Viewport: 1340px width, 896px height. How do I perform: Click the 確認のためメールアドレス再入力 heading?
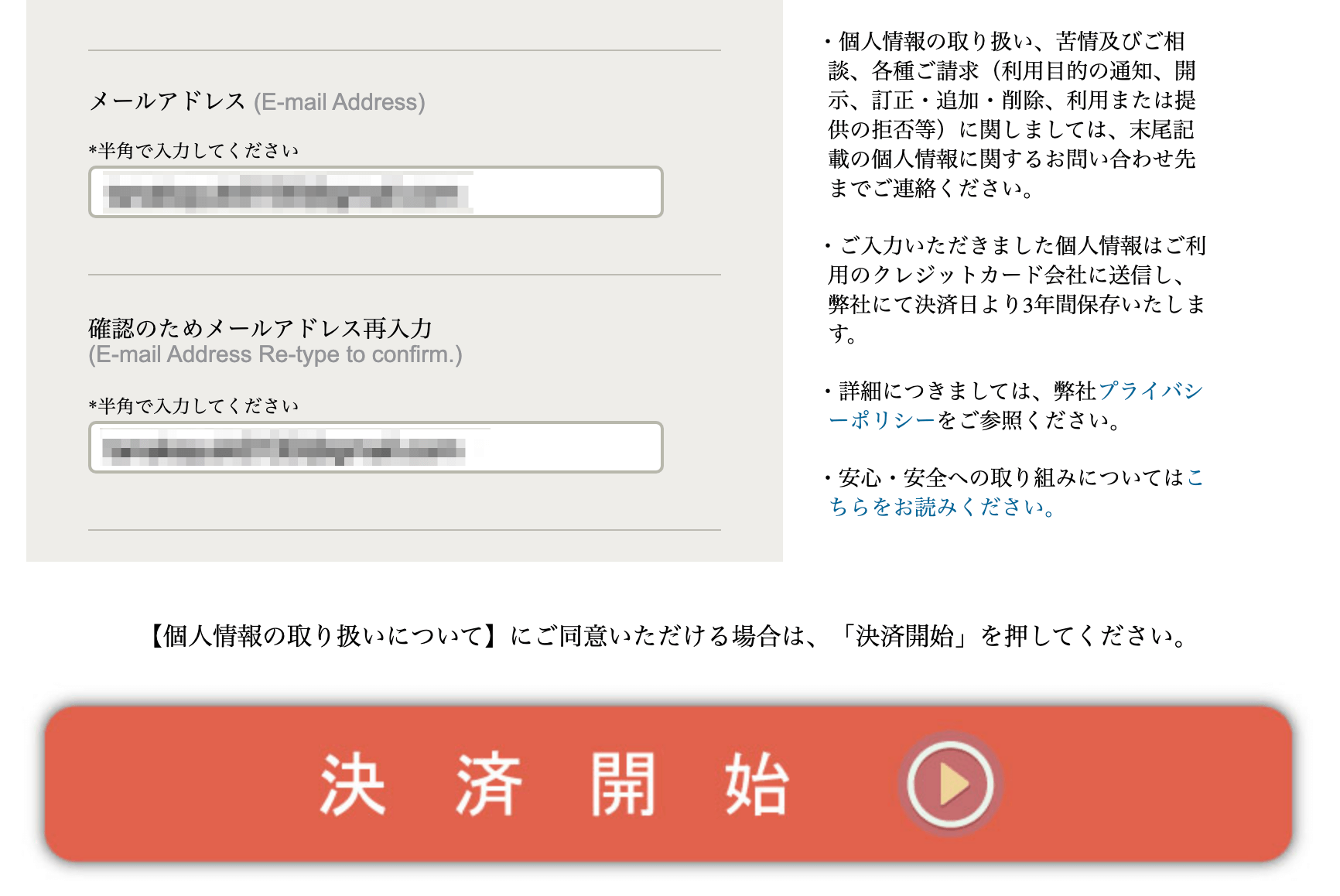pyautogui.click(x=260, y=329)
